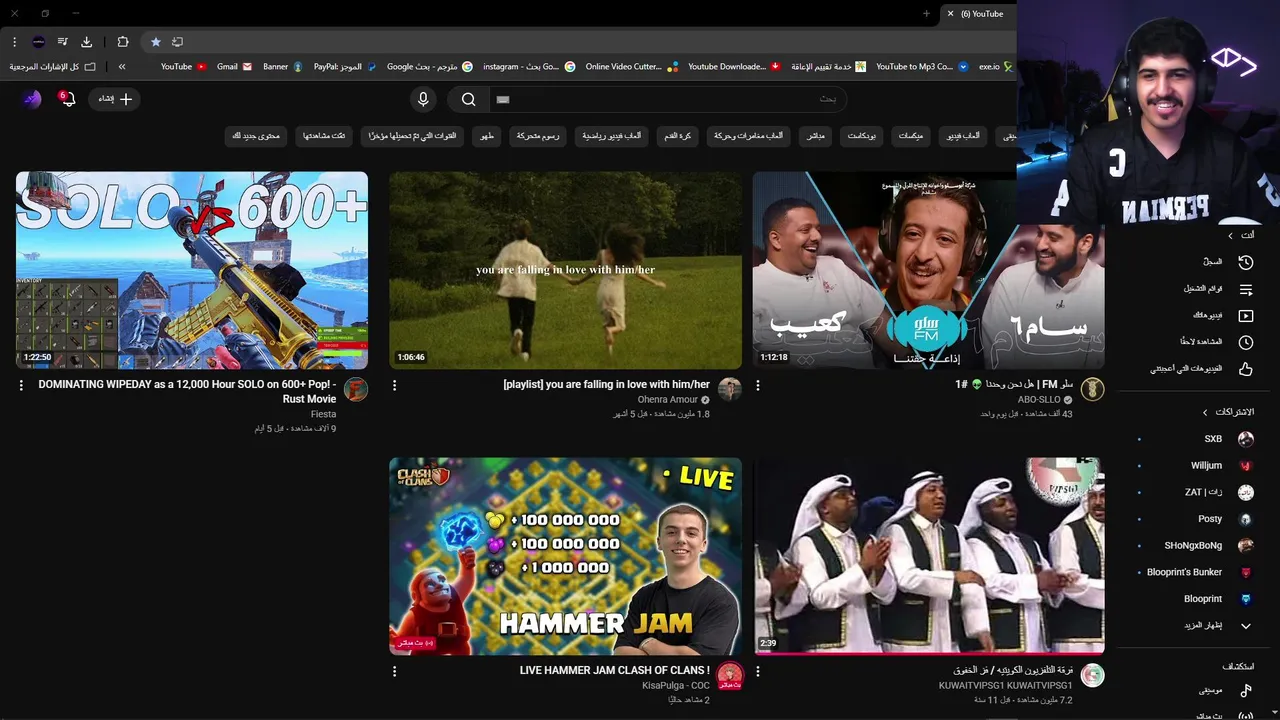Open the browser three-dot menu
Image resolution: width=1280 pixels, height=720 pixels.
coord(14,42)
